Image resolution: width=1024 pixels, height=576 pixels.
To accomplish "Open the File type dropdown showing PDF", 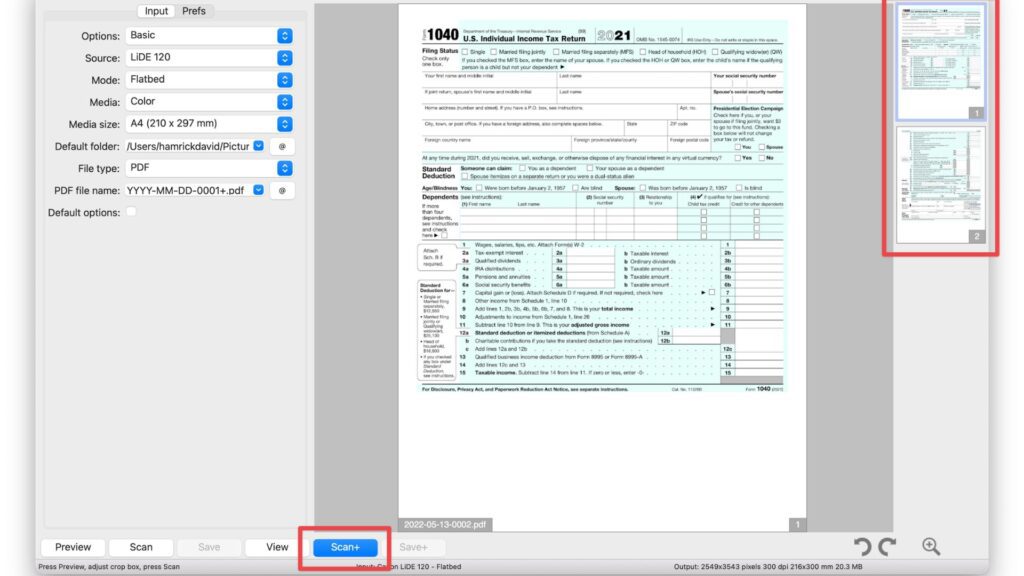I will 209,168.
